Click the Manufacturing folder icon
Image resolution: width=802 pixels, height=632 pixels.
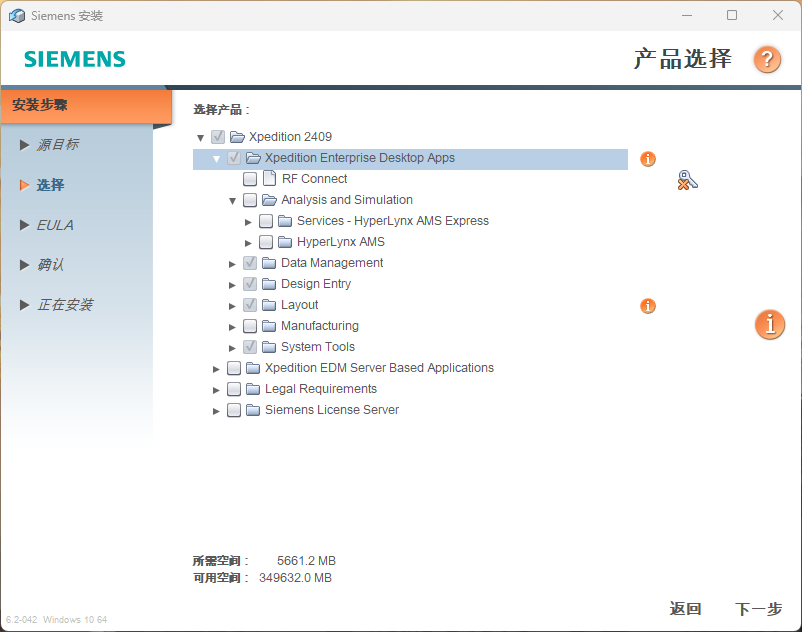[x=269, y=326]
